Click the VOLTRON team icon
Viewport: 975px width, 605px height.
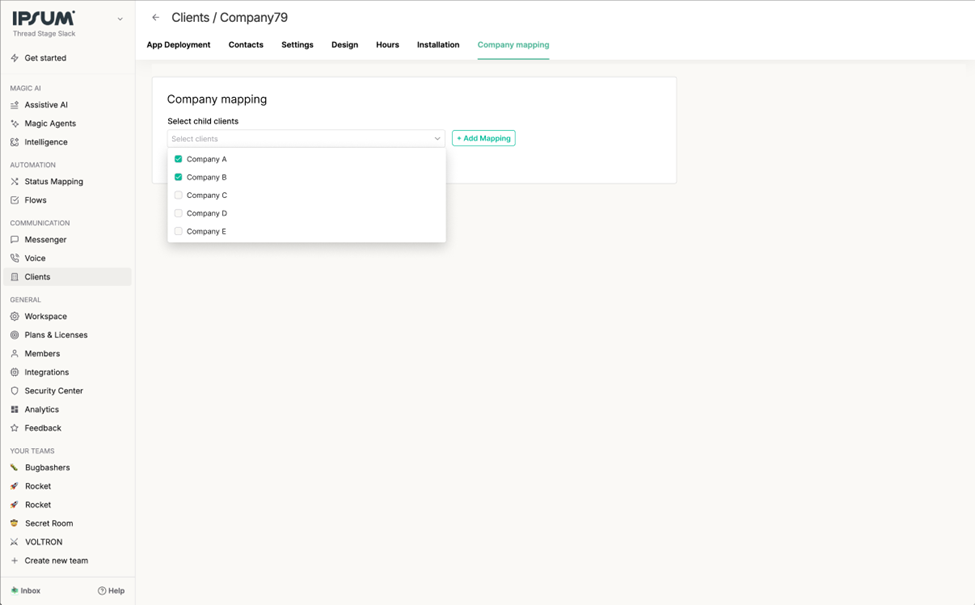(x=14, y=542)
